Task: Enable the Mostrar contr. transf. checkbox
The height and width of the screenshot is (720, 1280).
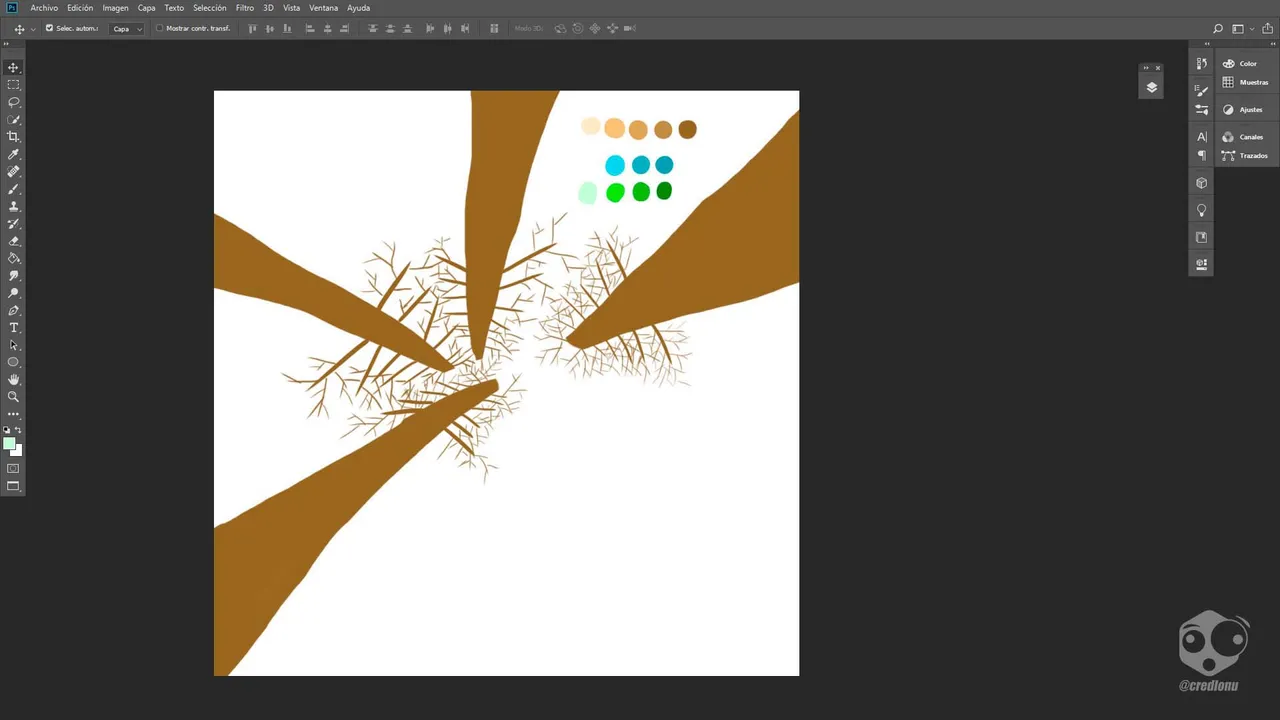Action: [160, 28]
